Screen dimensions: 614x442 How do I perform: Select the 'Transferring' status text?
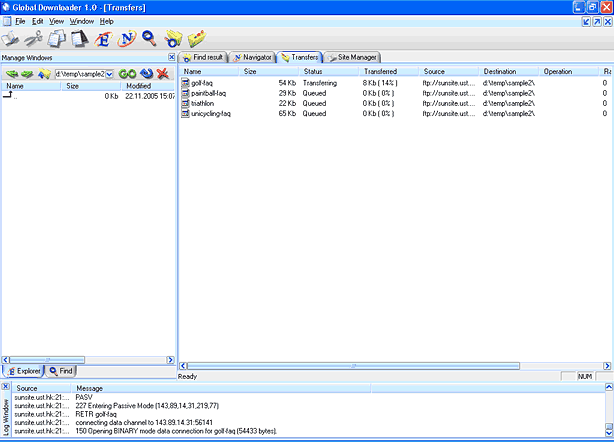(x=320, y=83)
